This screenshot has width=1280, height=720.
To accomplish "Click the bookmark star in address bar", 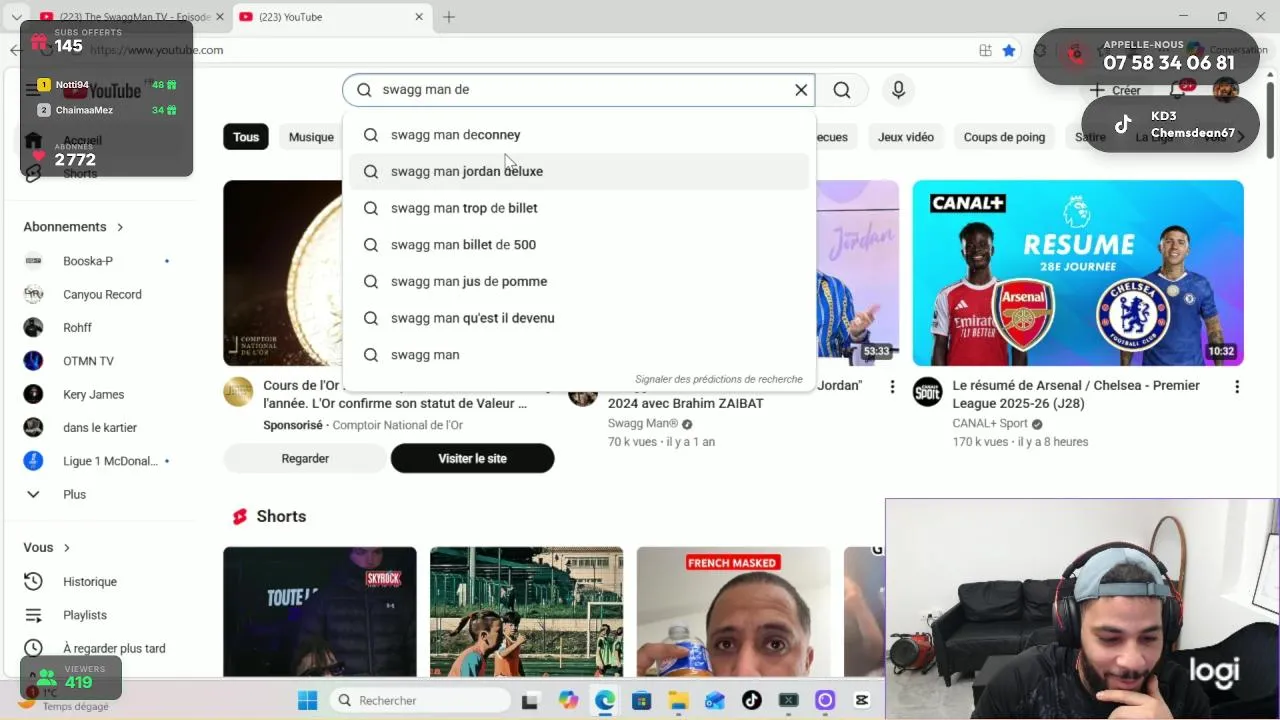I will pos(1009,50).
